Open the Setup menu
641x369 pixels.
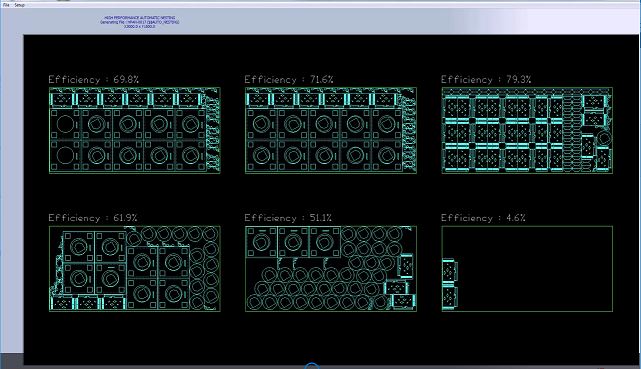coord(20,5)
